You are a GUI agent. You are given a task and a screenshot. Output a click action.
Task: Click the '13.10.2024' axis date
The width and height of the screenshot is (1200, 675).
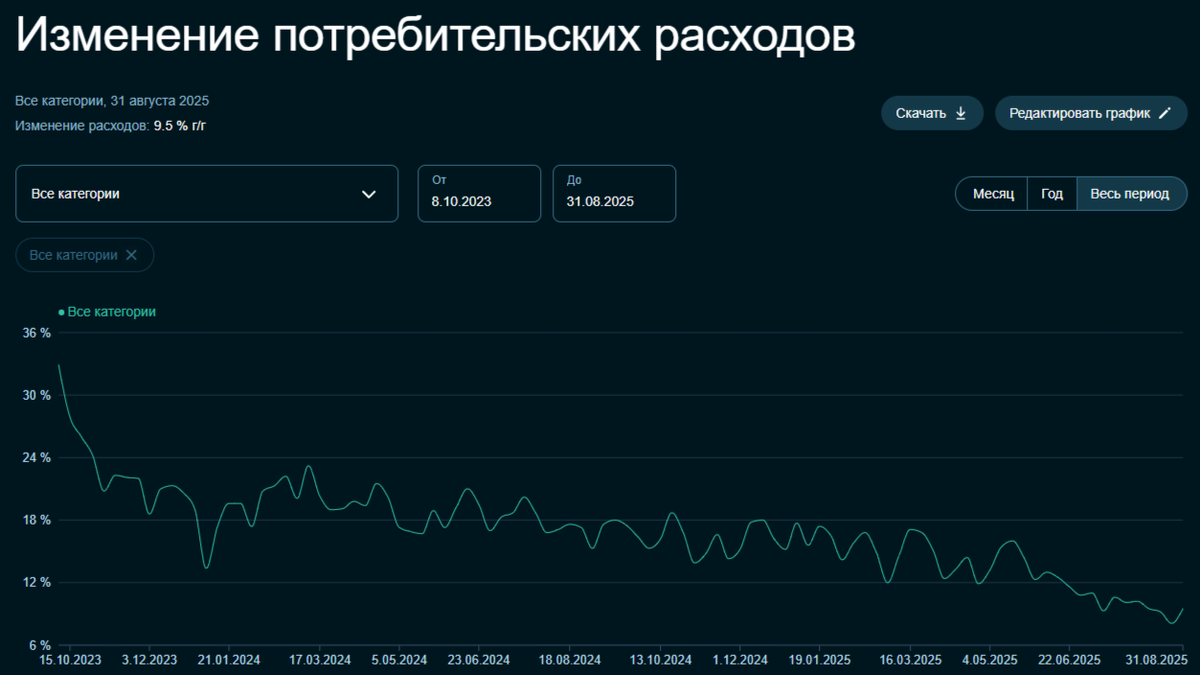click(x=660, y=660)
